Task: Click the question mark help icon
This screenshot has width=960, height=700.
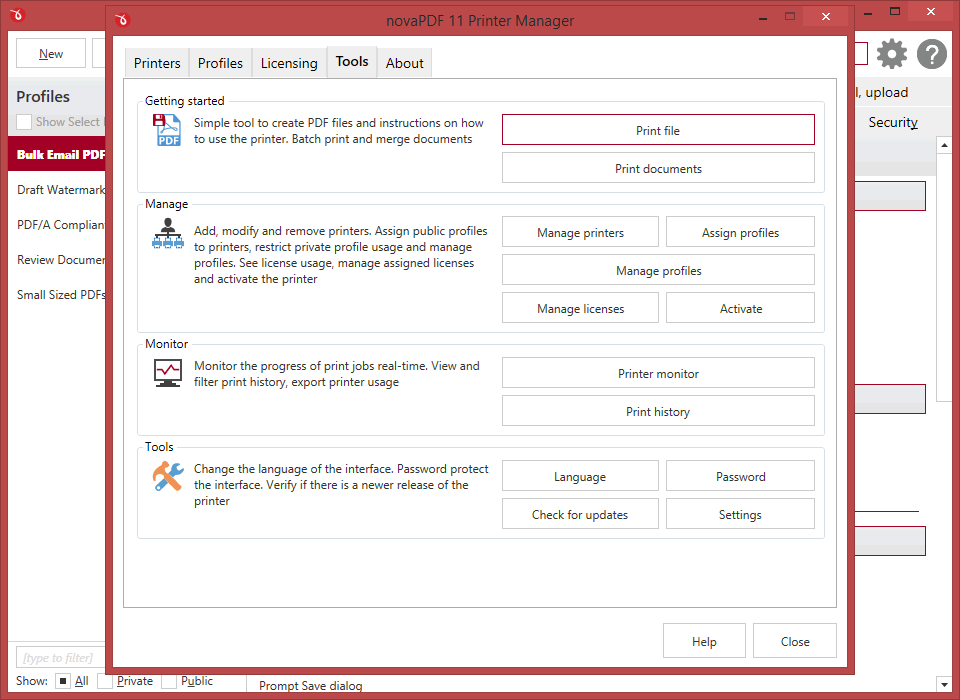Action: (x=931, y=54)
